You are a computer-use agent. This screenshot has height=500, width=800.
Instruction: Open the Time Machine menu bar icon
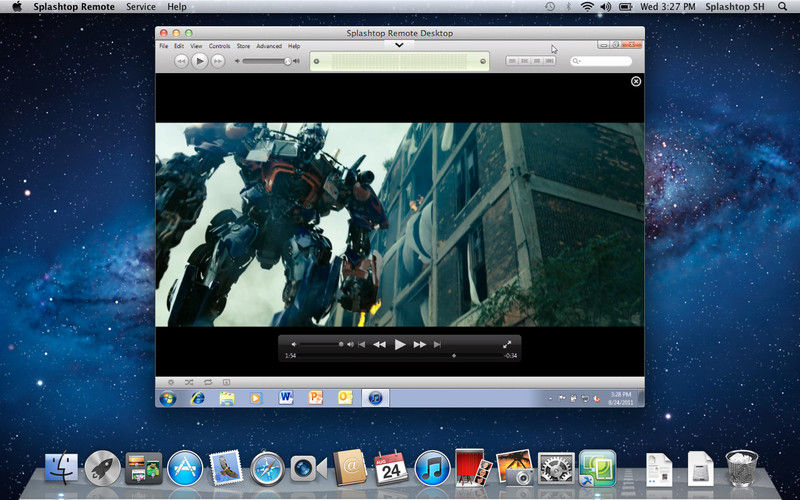tap(550, 7)
